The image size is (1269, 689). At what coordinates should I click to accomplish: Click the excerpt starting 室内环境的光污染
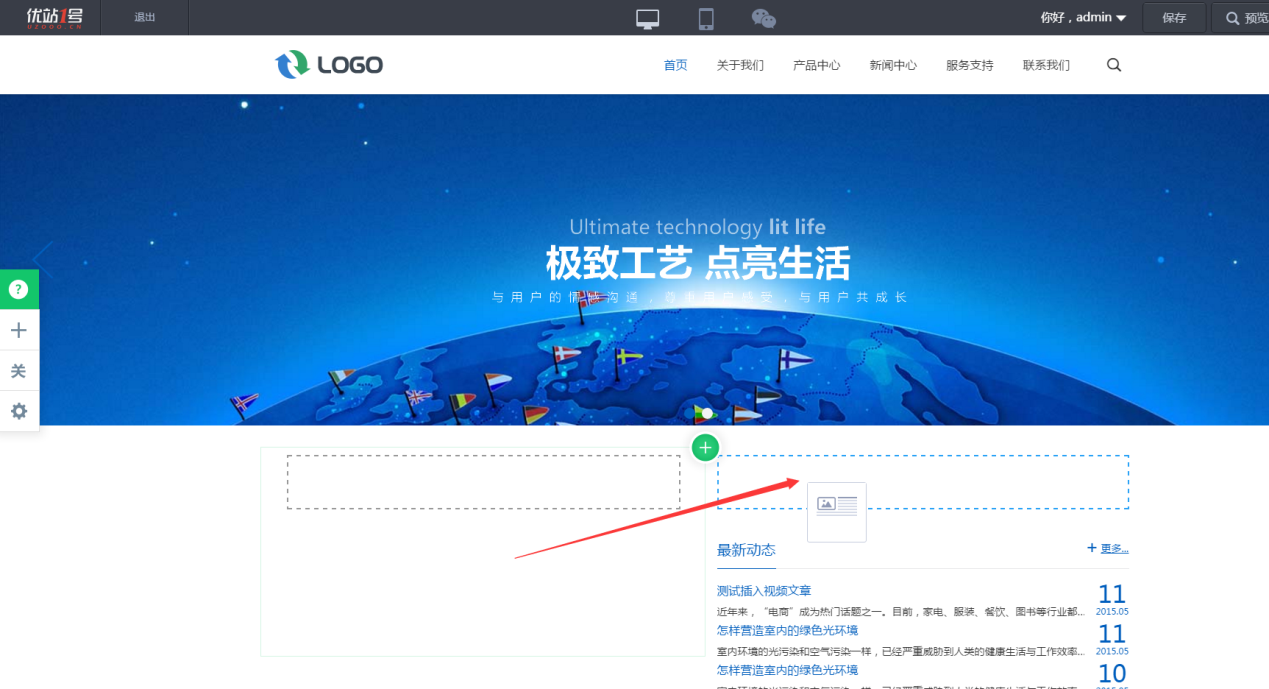901,651
